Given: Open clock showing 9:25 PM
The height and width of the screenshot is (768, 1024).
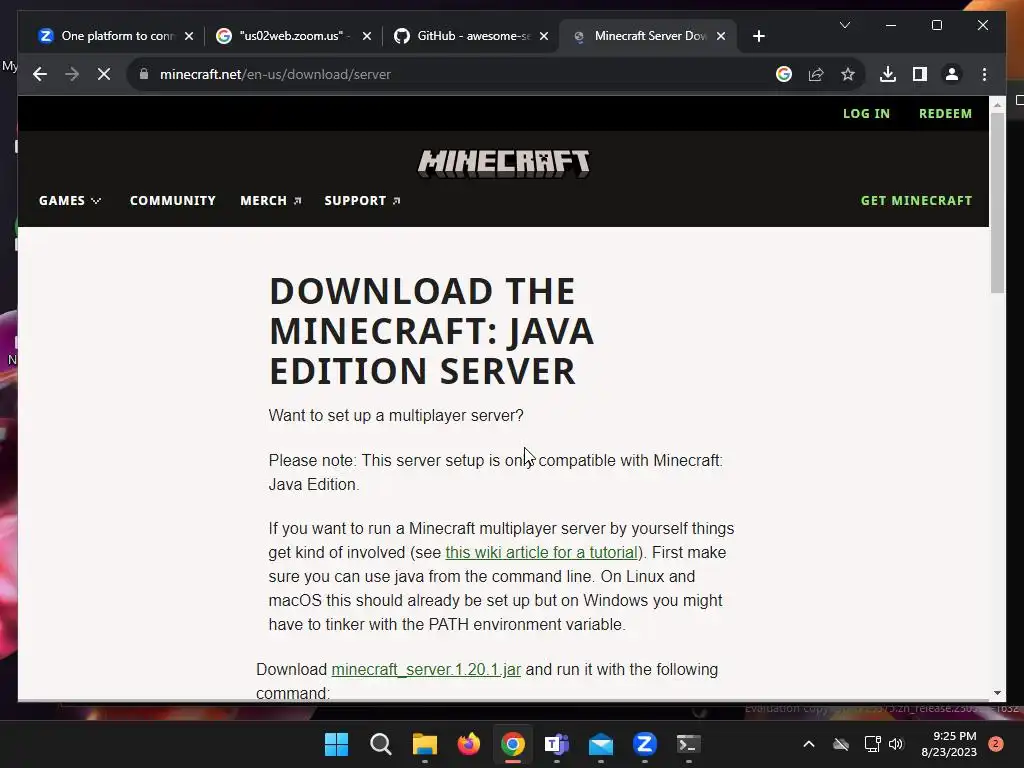Looking at the screenshot, I should [949, 744].
